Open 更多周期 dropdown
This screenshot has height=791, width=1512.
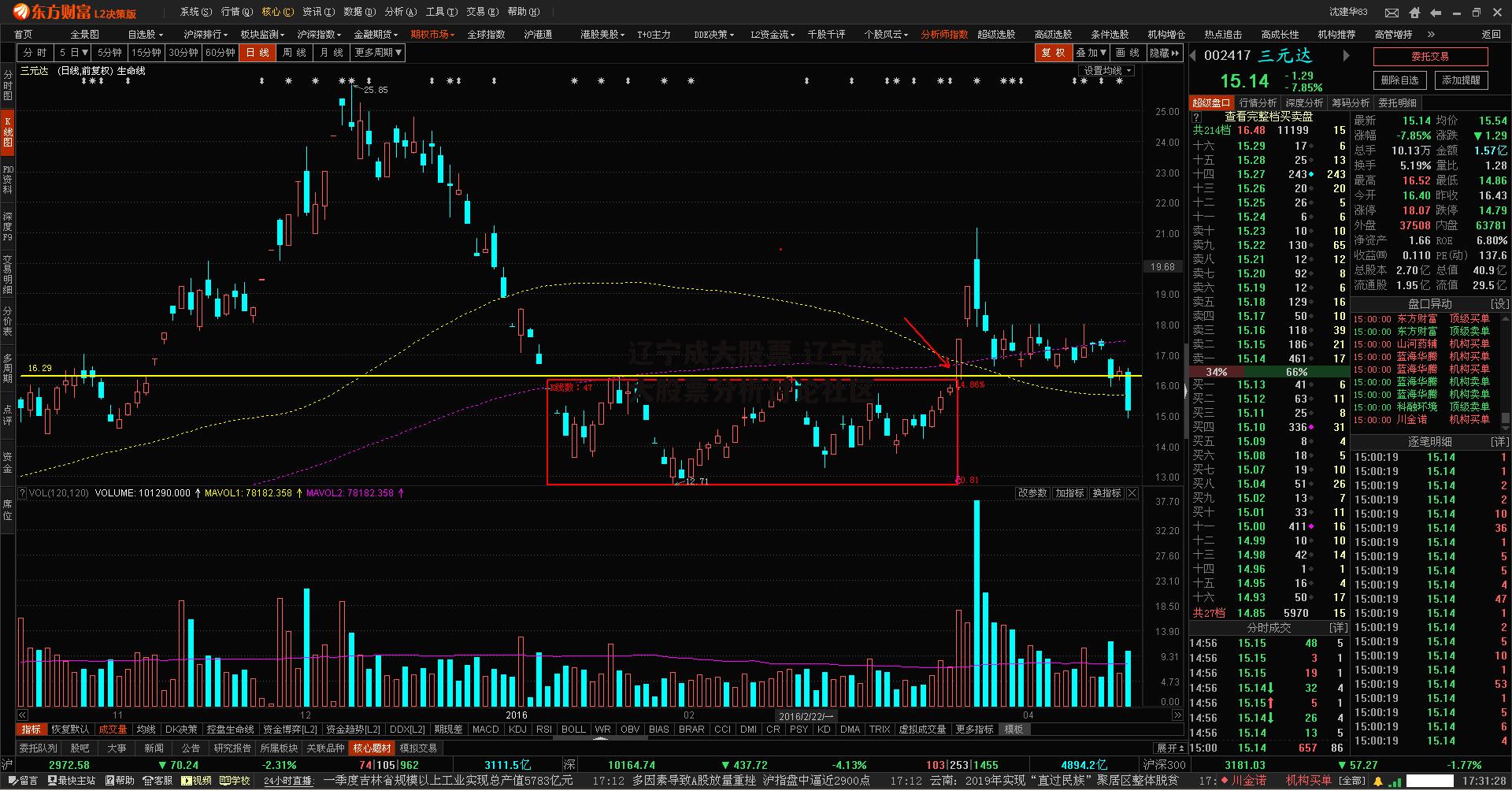point(378,53)
